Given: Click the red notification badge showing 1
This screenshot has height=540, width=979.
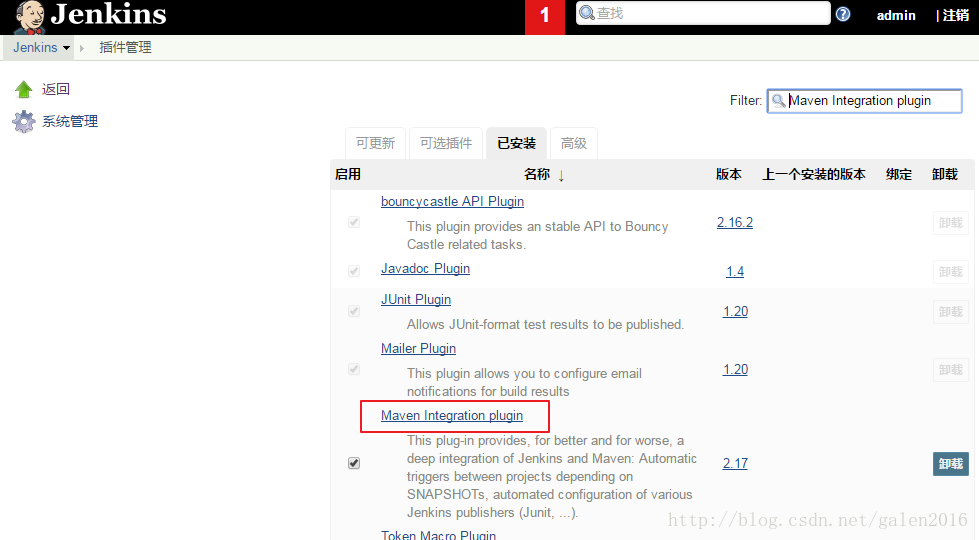Looking at the screenshot, I should (544, 17).
